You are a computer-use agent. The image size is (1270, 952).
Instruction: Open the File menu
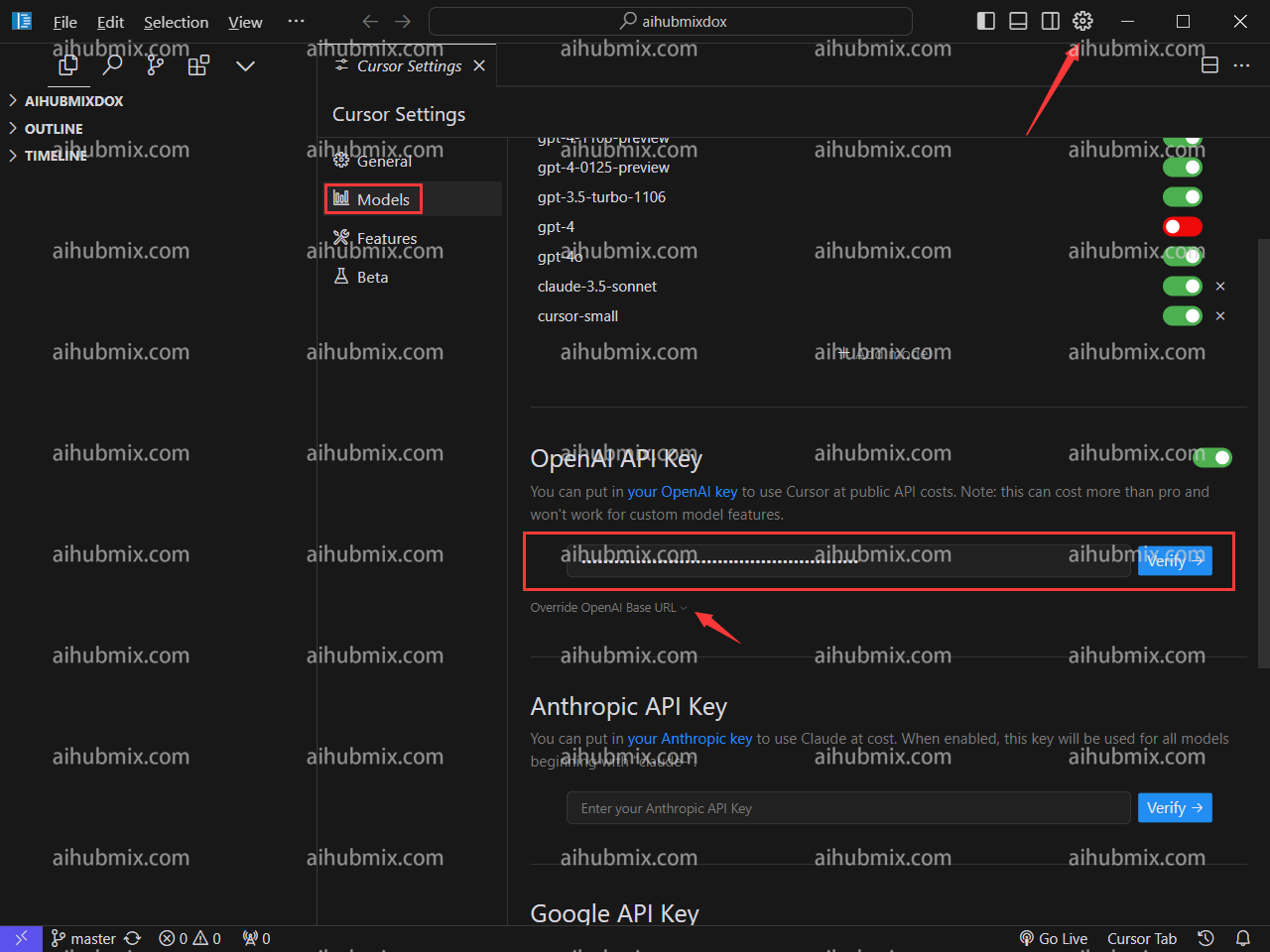pos(64,22)
